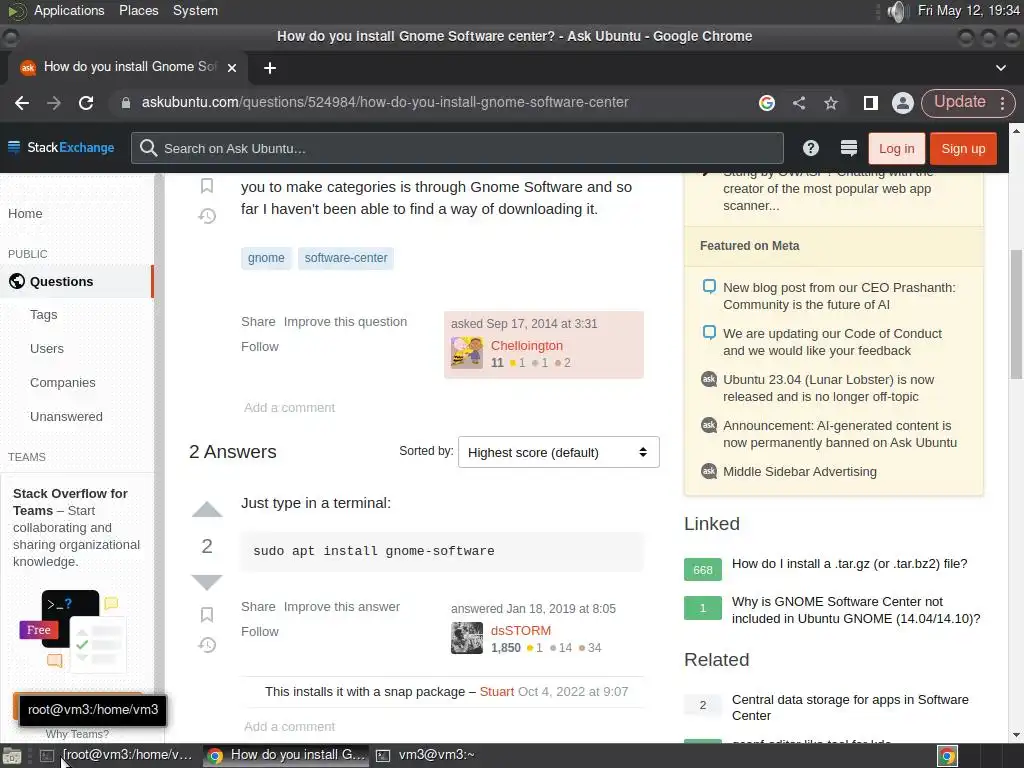Open 'Why is GNOME Software Center not included' link
The height and width of the screenshot is (768, 1024).
coord(856,610)
